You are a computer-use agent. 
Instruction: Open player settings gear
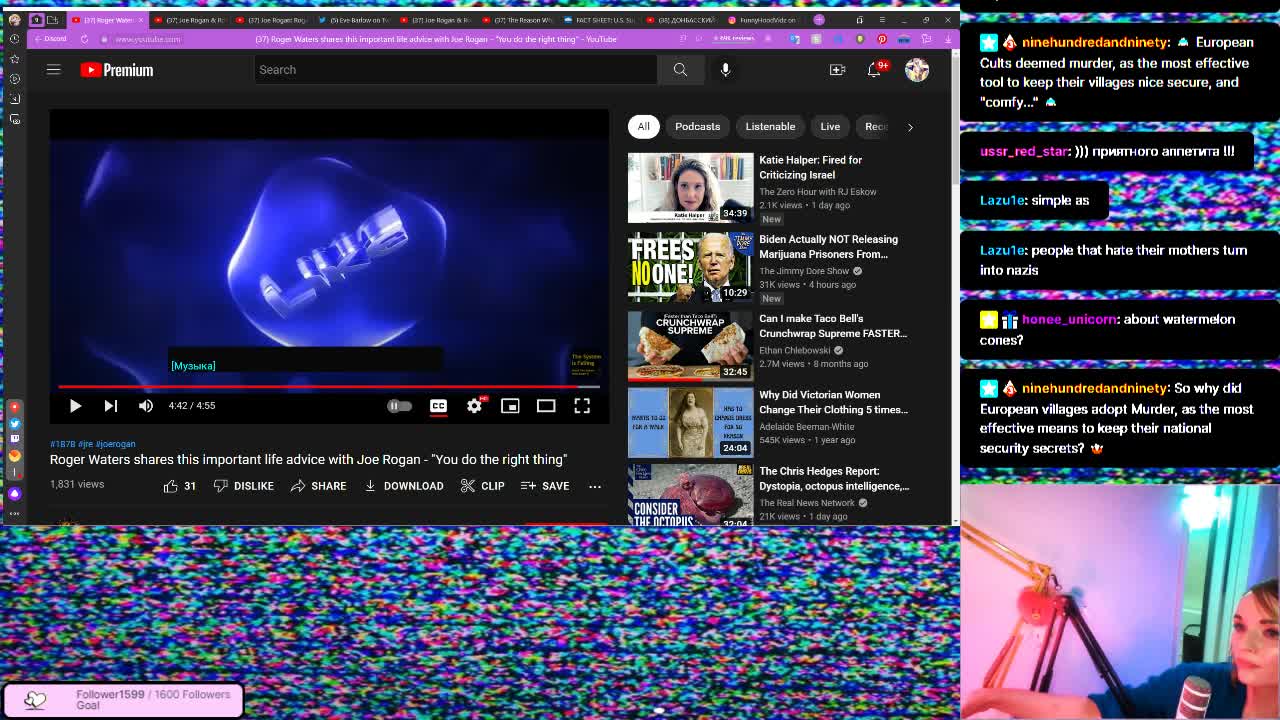click(x=475, y=405)
